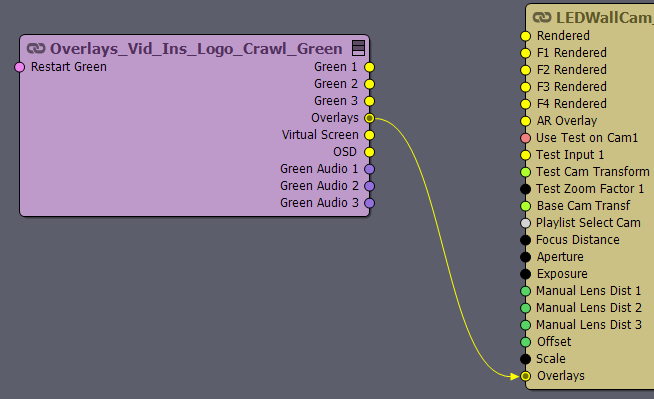Click the OSD output pin
The image size is (654, 399).
370,152
